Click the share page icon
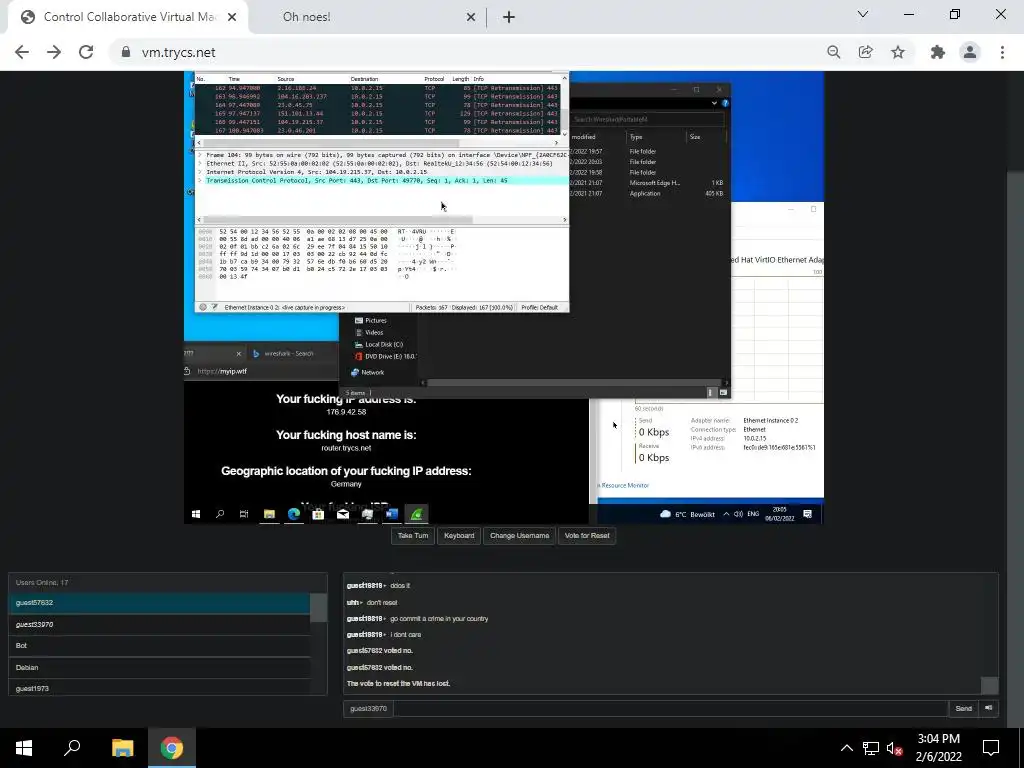 866,52
